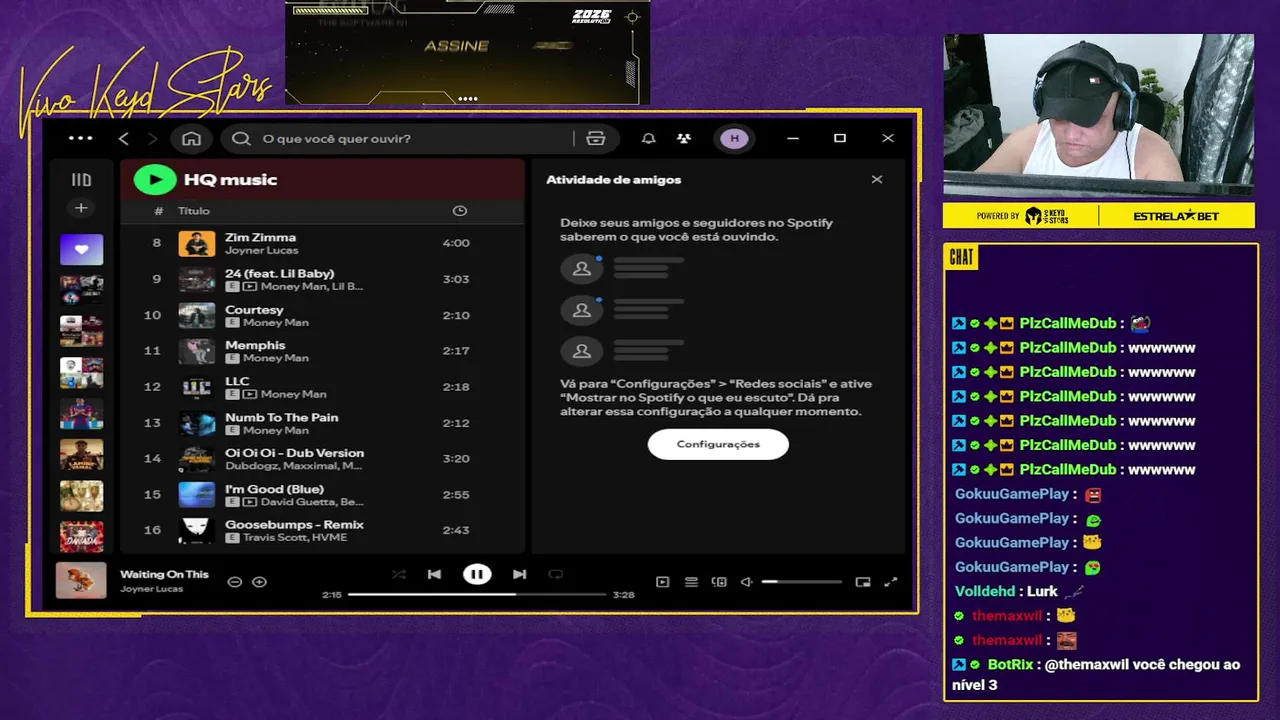Open the Spotify Home page

pos(192,138)
